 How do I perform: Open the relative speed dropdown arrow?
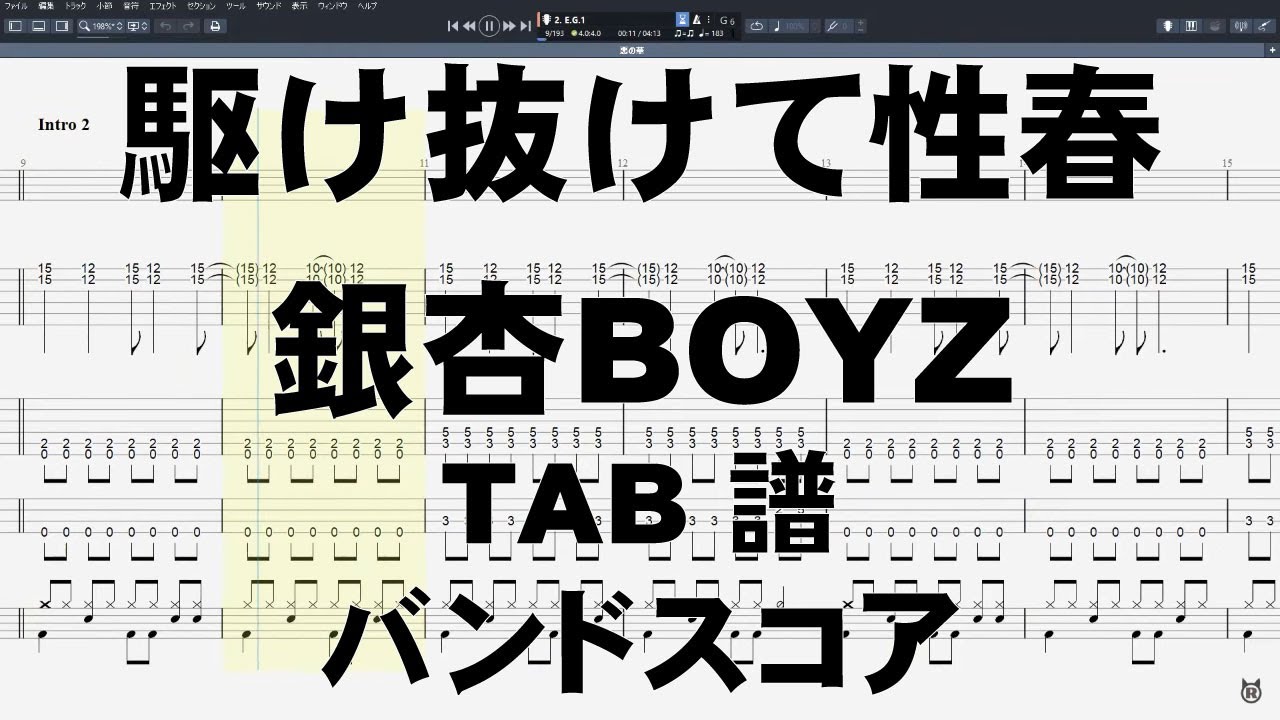point(815,26)
